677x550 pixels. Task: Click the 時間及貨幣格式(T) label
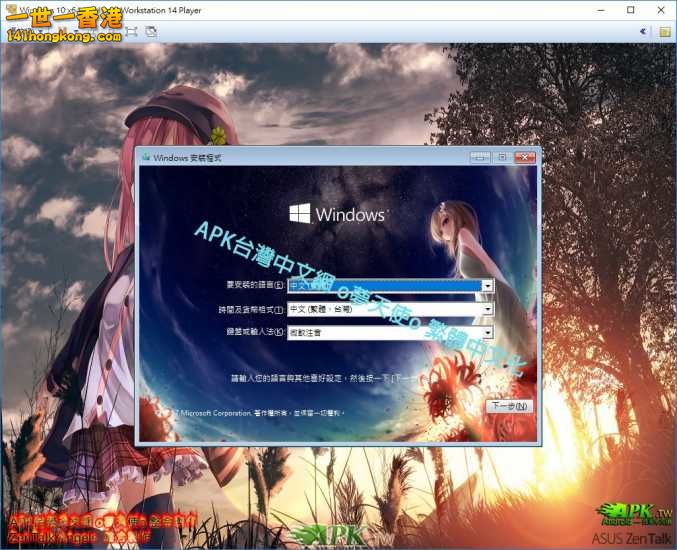[250, 309]
